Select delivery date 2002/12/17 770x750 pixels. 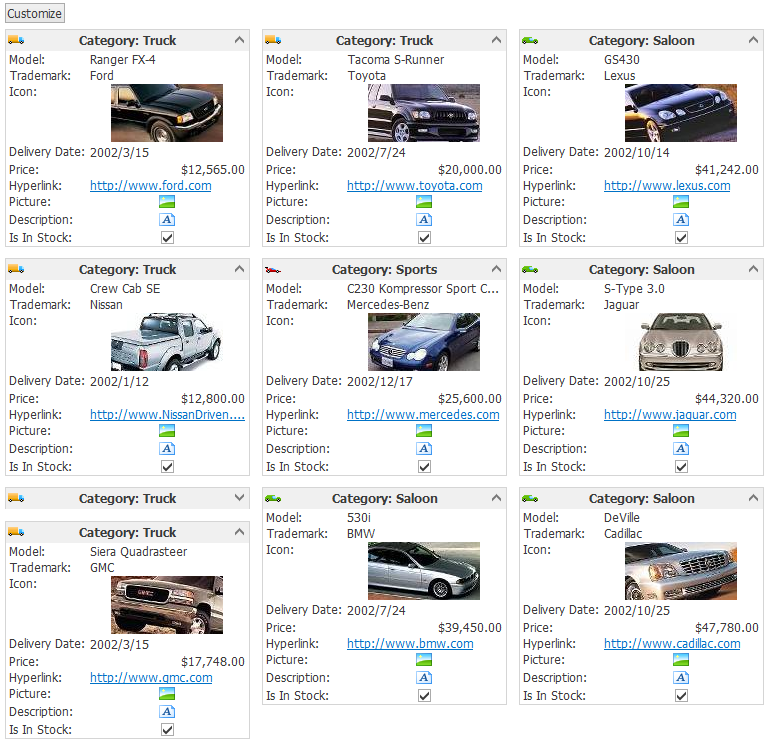pyautogui.click(x=380, y=382)
